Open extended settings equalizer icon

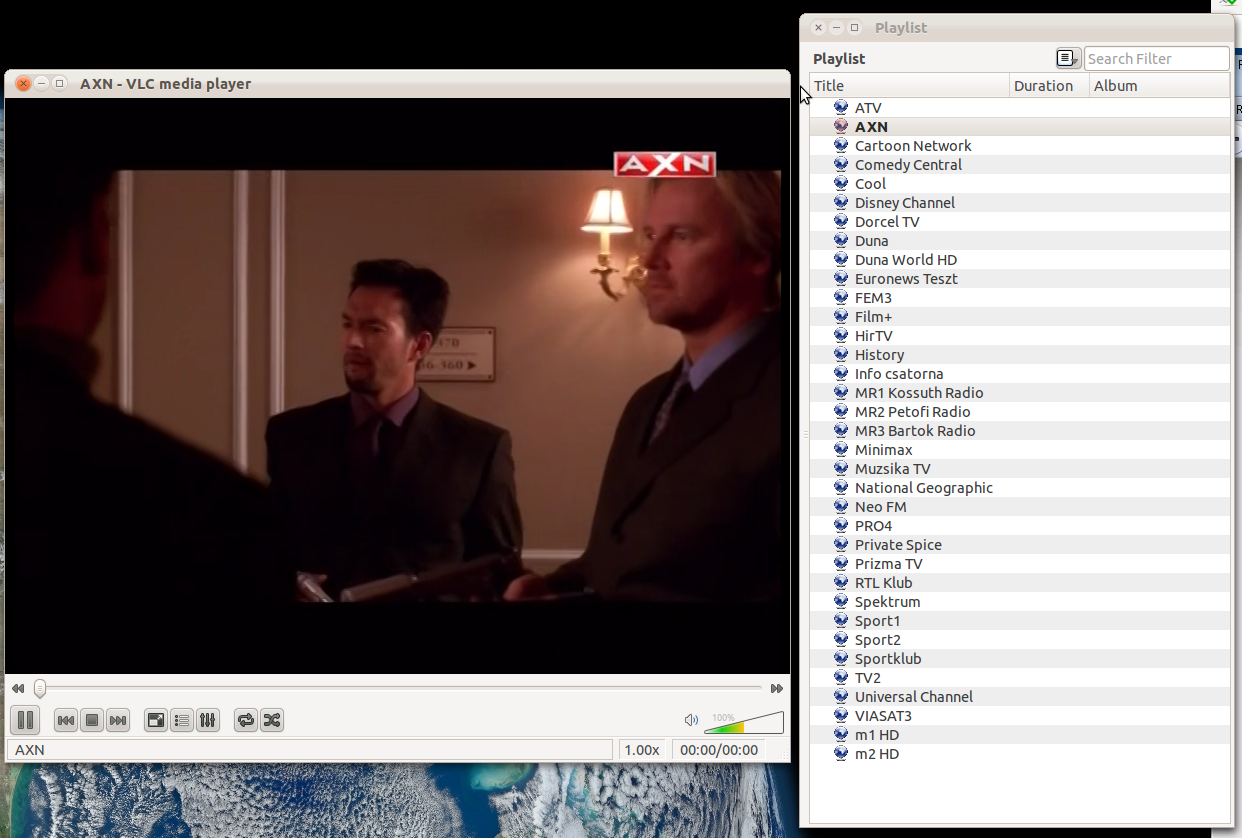[207, 720]
